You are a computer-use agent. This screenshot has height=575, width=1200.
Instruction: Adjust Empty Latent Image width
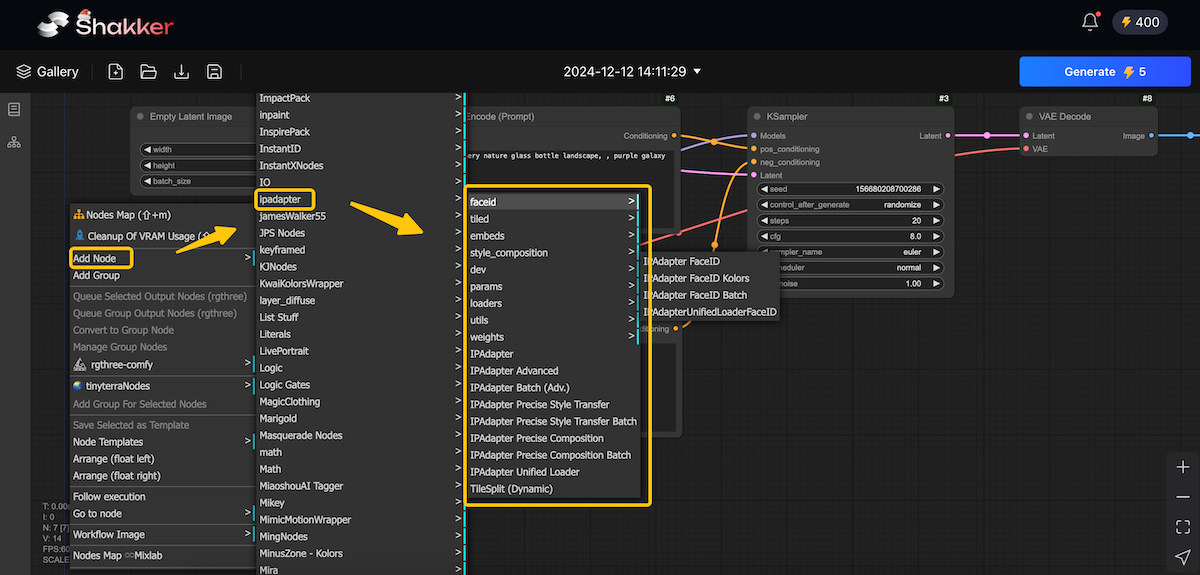pos(199,150)
